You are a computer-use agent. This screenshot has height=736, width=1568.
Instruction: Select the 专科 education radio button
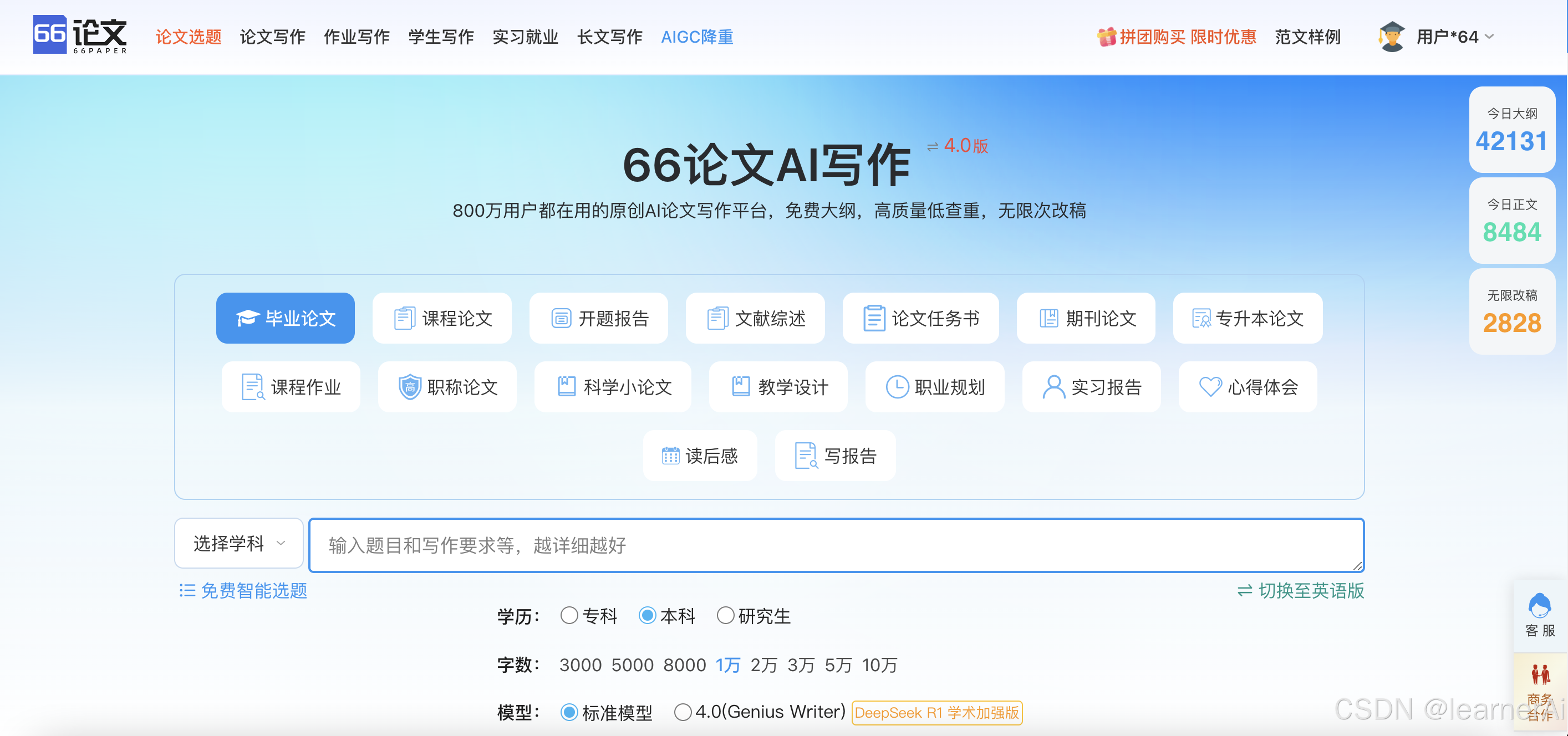pos(569,616)
